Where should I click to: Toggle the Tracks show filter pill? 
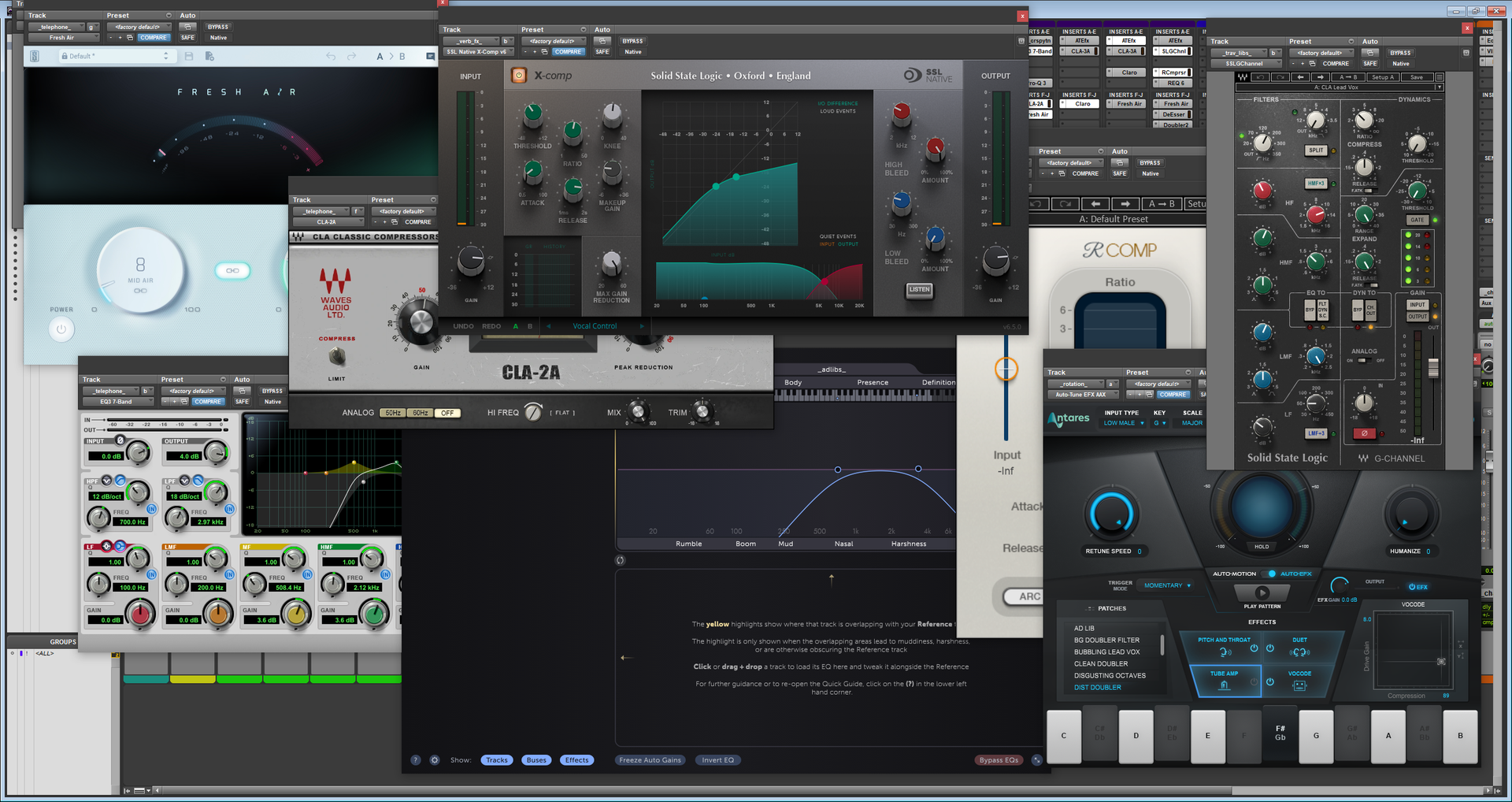pyautogui.click(x=496, y=760)
